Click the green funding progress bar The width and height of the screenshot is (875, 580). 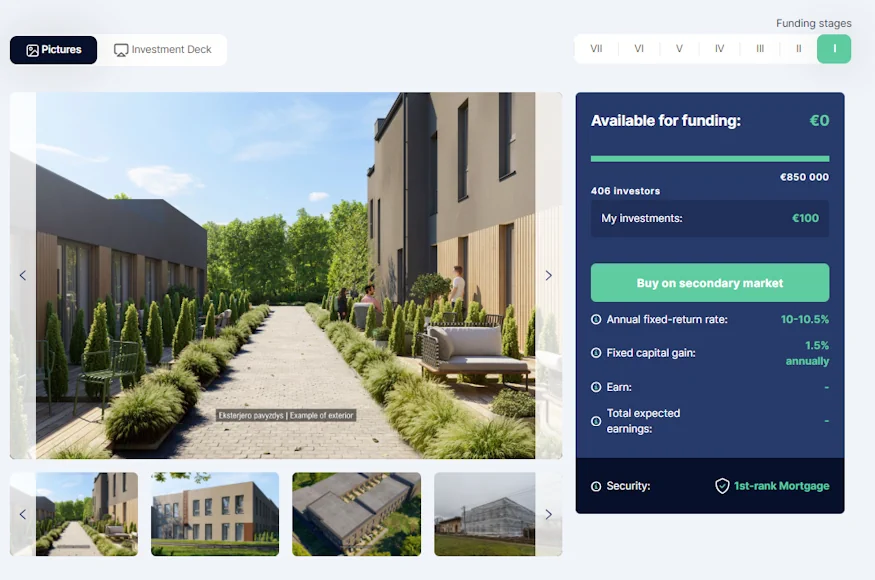[710, 159]
